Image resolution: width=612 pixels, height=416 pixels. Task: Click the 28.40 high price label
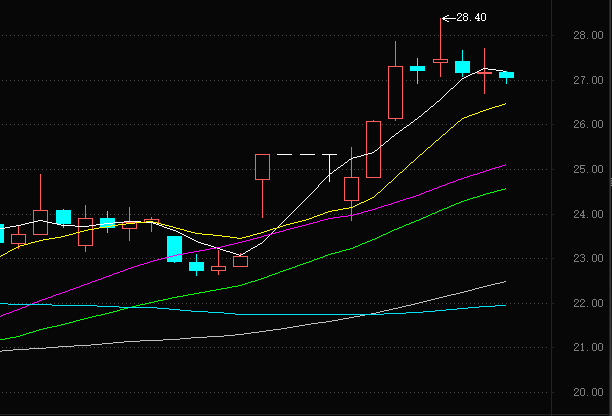(x=471, y=18)
